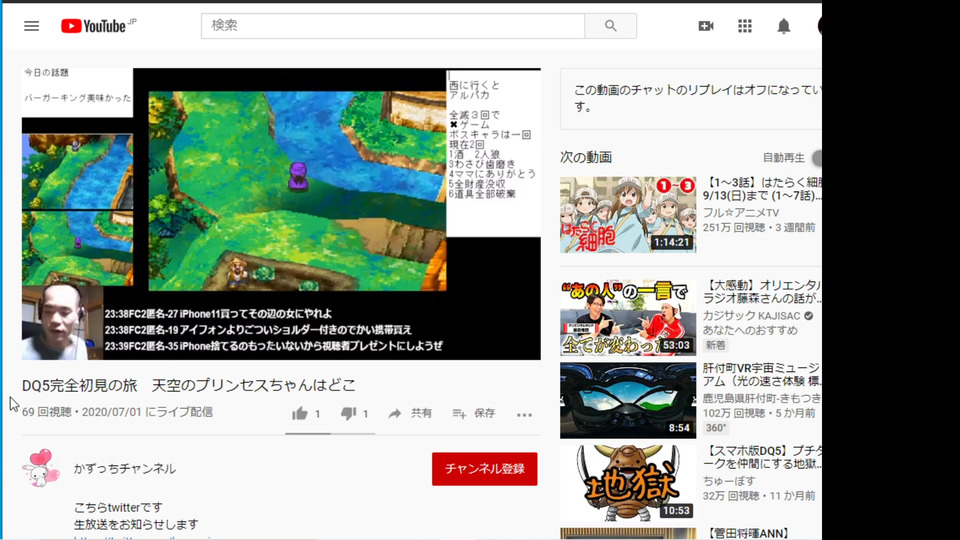Screen dimensions: 960x540
Task: Open 【菅田将暉ANN】 video title
Action: 748,533
